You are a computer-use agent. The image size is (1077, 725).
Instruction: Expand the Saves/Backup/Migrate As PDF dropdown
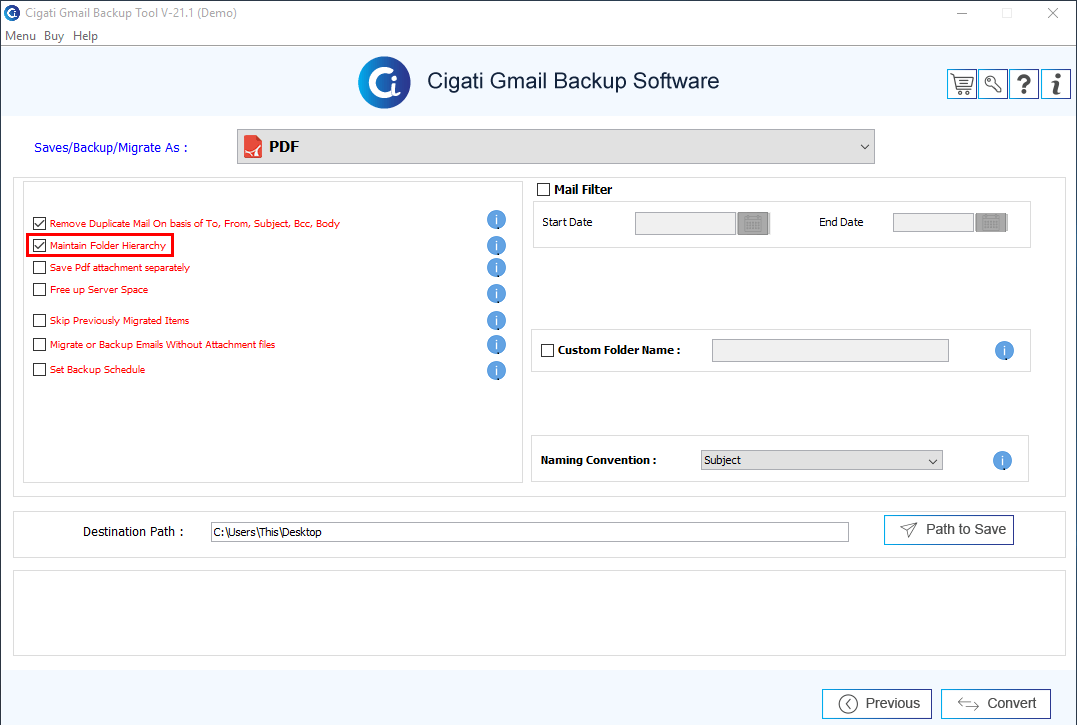(x=556, y=146)
